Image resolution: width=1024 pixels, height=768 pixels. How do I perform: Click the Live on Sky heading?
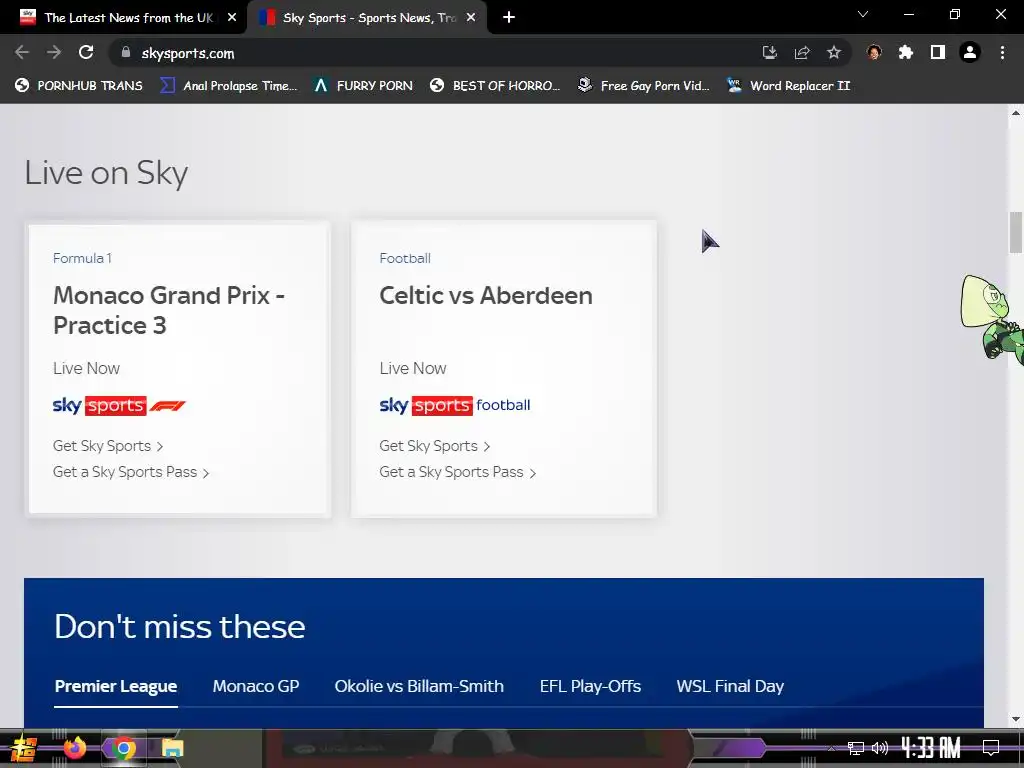pos(106,173)
